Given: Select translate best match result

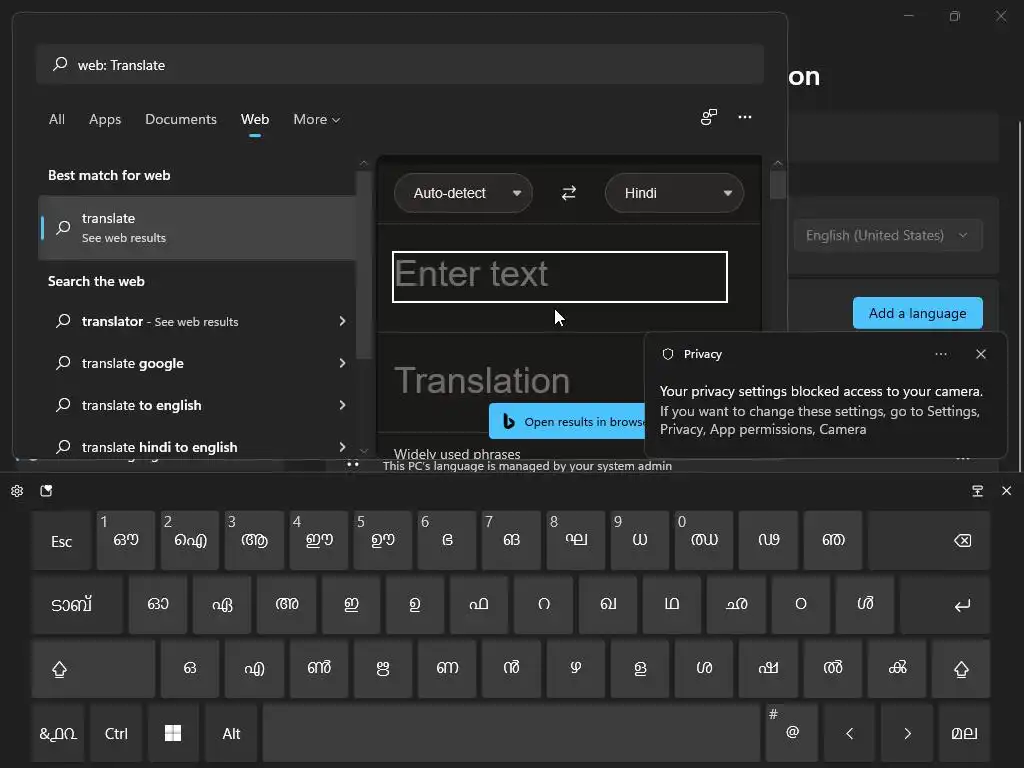Looking at the screenshot, I should click(x=197, y=227).
